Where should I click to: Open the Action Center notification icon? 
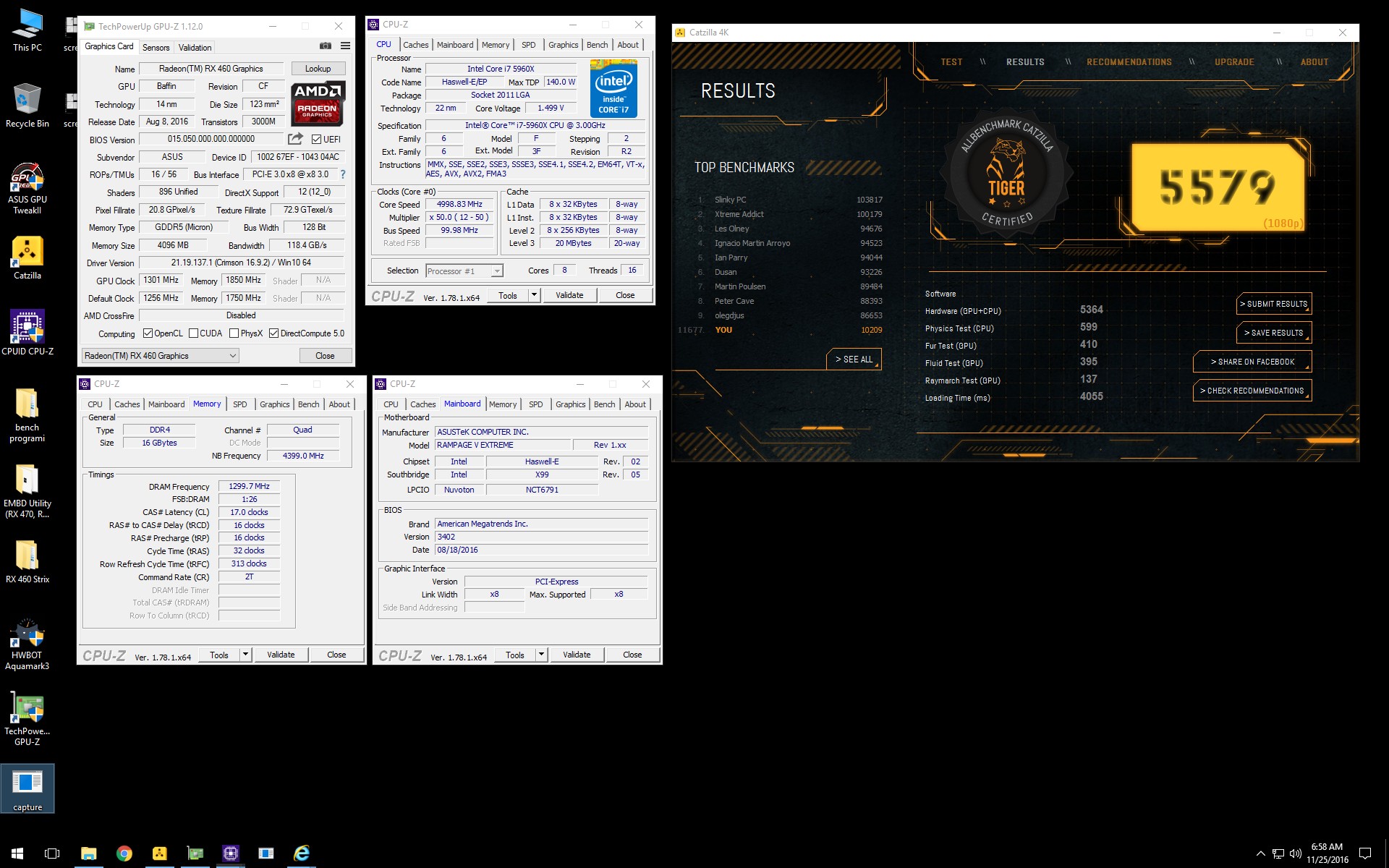point(1365,854)
